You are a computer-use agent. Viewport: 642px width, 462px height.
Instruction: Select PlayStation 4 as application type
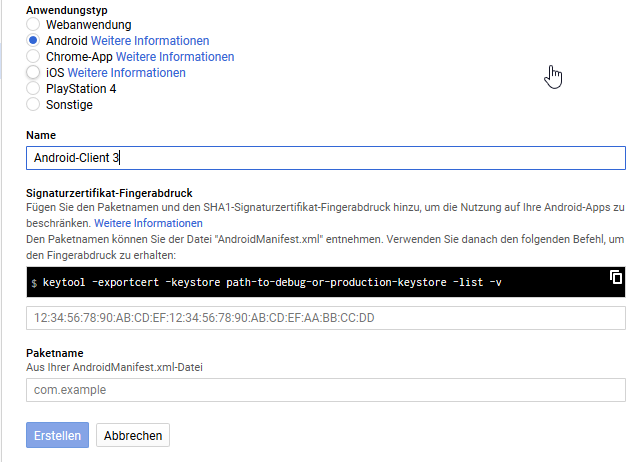[x=33, y=89]
